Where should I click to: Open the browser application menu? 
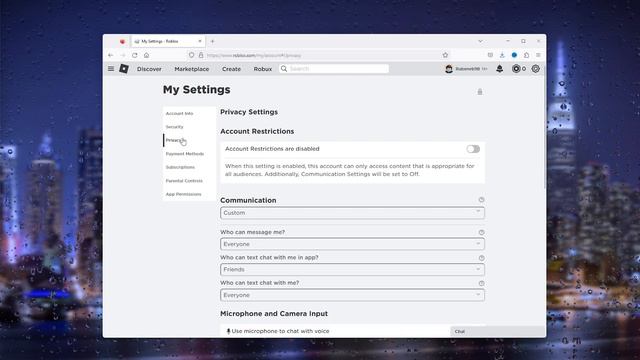[538, 55]
